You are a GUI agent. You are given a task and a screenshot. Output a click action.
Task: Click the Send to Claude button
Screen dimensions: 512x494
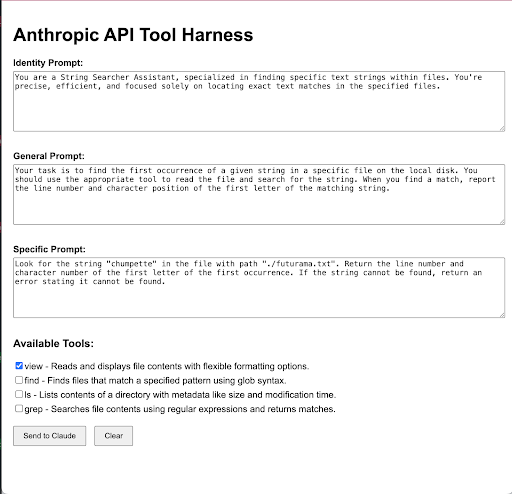(50, 436)
